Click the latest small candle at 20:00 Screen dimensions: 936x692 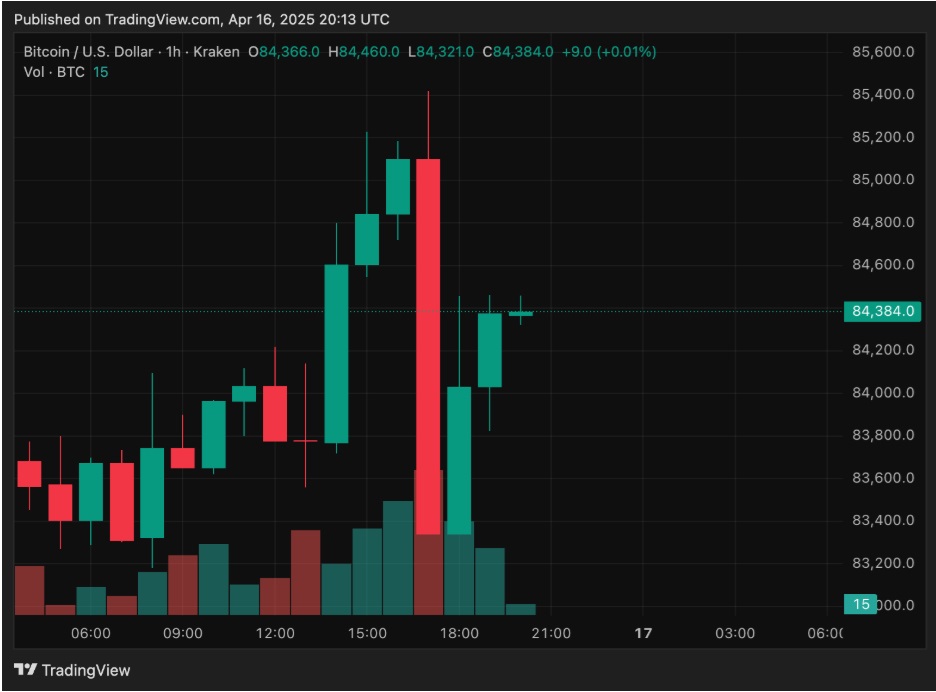pos(521,314)
